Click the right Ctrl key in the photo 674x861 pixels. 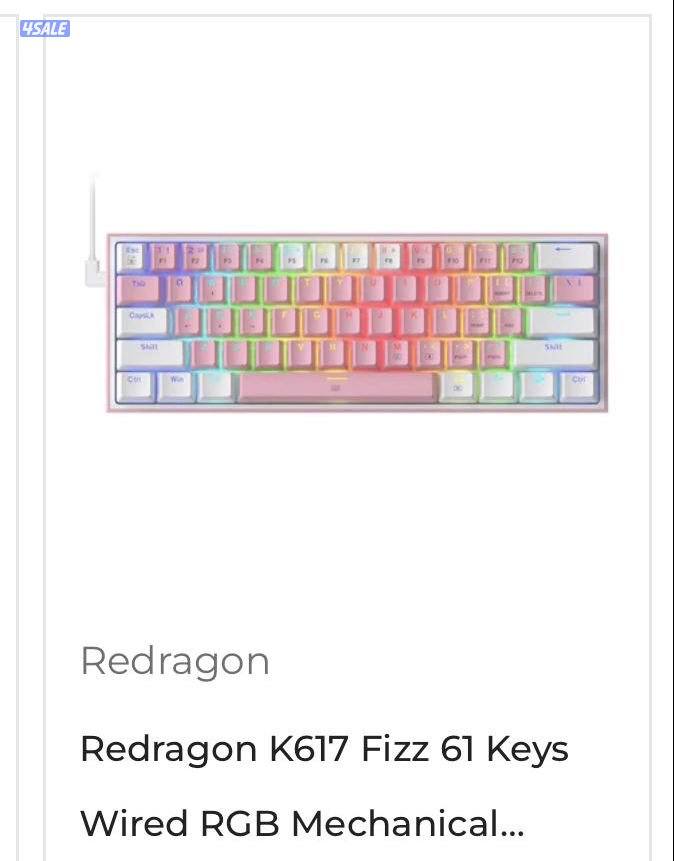coord(578,387)
